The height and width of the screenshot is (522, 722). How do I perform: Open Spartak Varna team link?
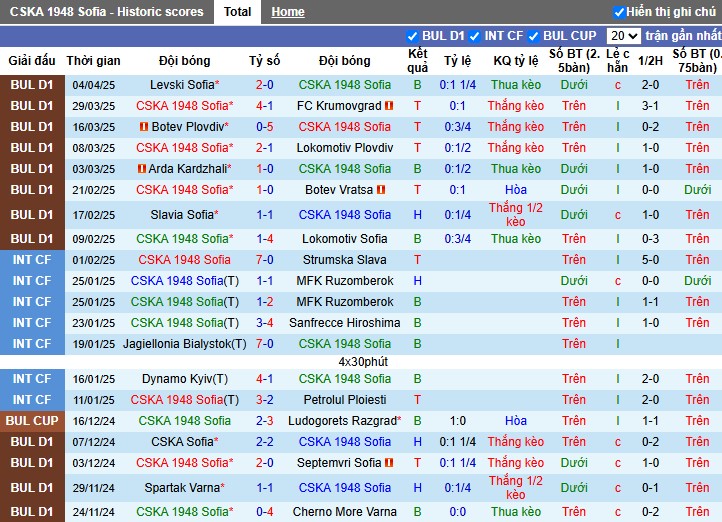coord(182,487)
